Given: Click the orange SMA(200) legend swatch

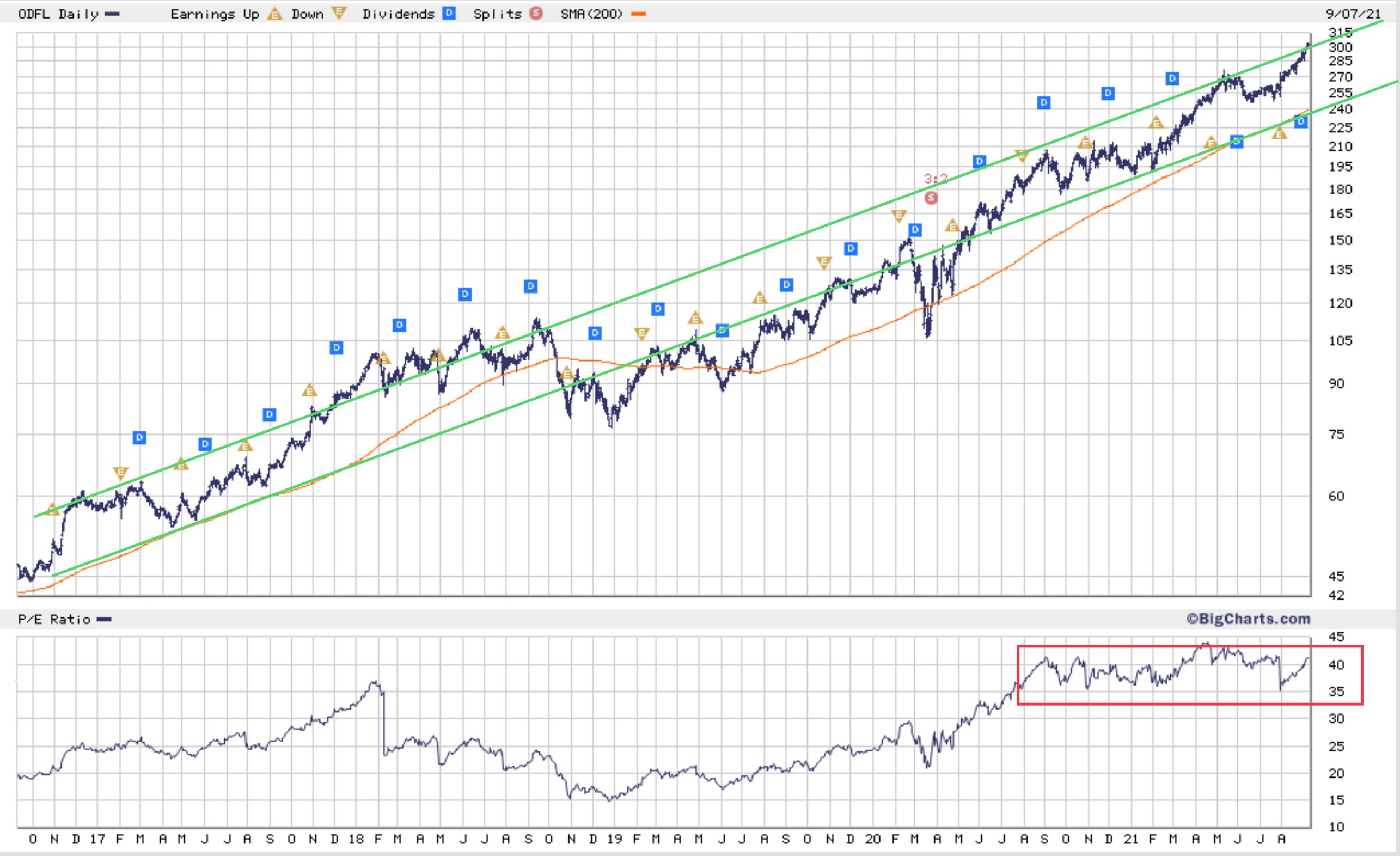Looking at the screenshot, I should (x=638, y=14).
